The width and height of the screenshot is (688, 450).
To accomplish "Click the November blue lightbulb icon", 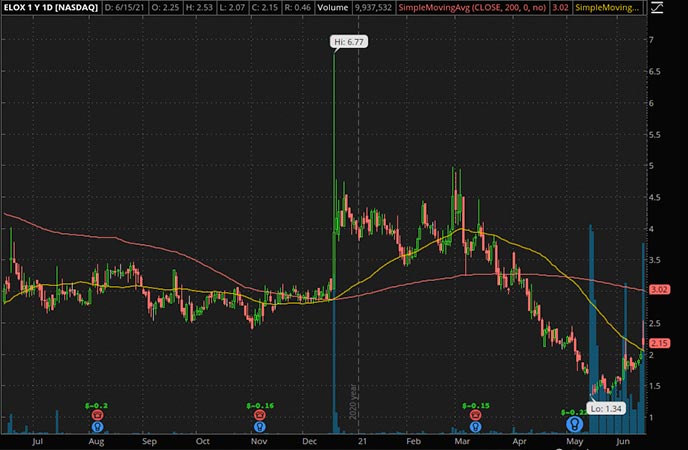I will [x=259, y=426].
